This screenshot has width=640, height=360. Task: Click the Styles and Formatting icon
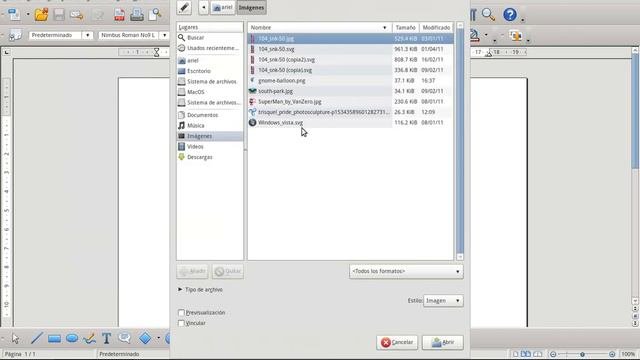coord(15,36)
